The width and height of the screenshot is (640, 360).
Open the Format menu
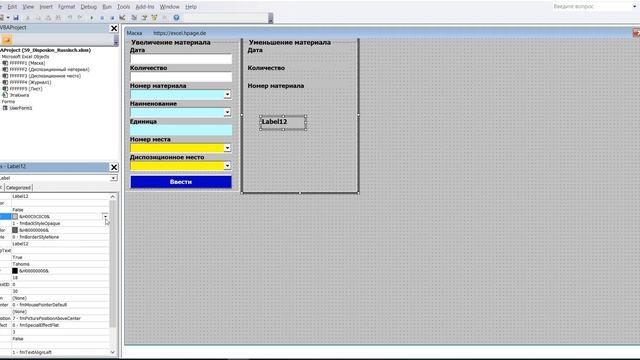coord(67,7)
